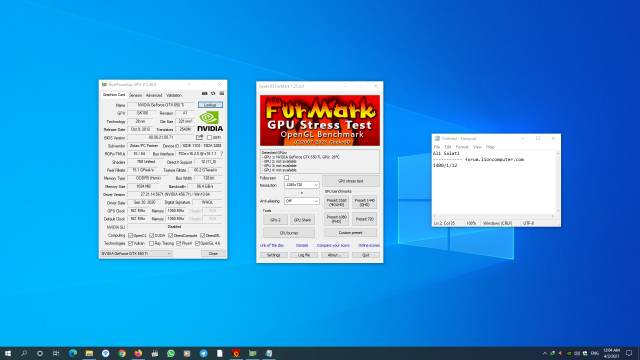
Task: Click taskbar clock showing 12:04 AM
Action: (x=611, y=353)
